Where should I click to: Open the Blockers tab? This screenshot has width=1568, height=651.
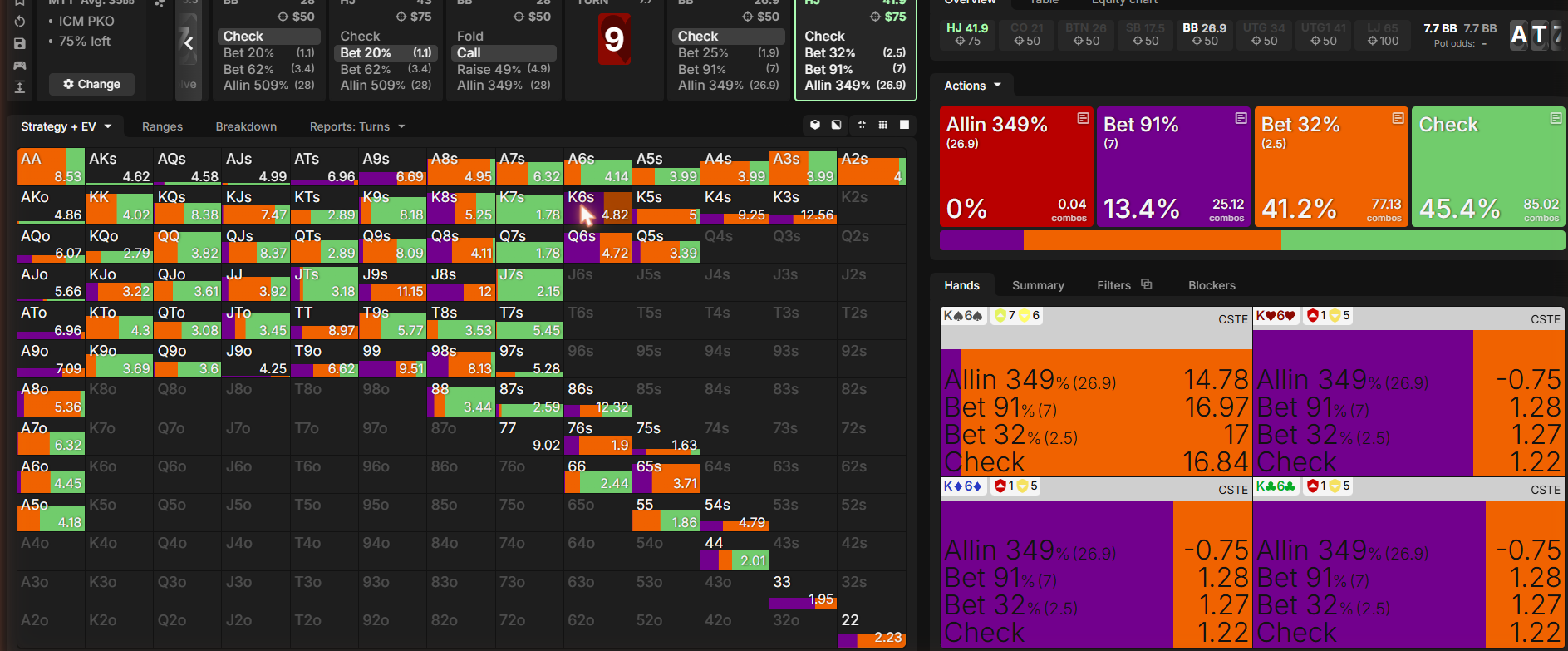1212,285
